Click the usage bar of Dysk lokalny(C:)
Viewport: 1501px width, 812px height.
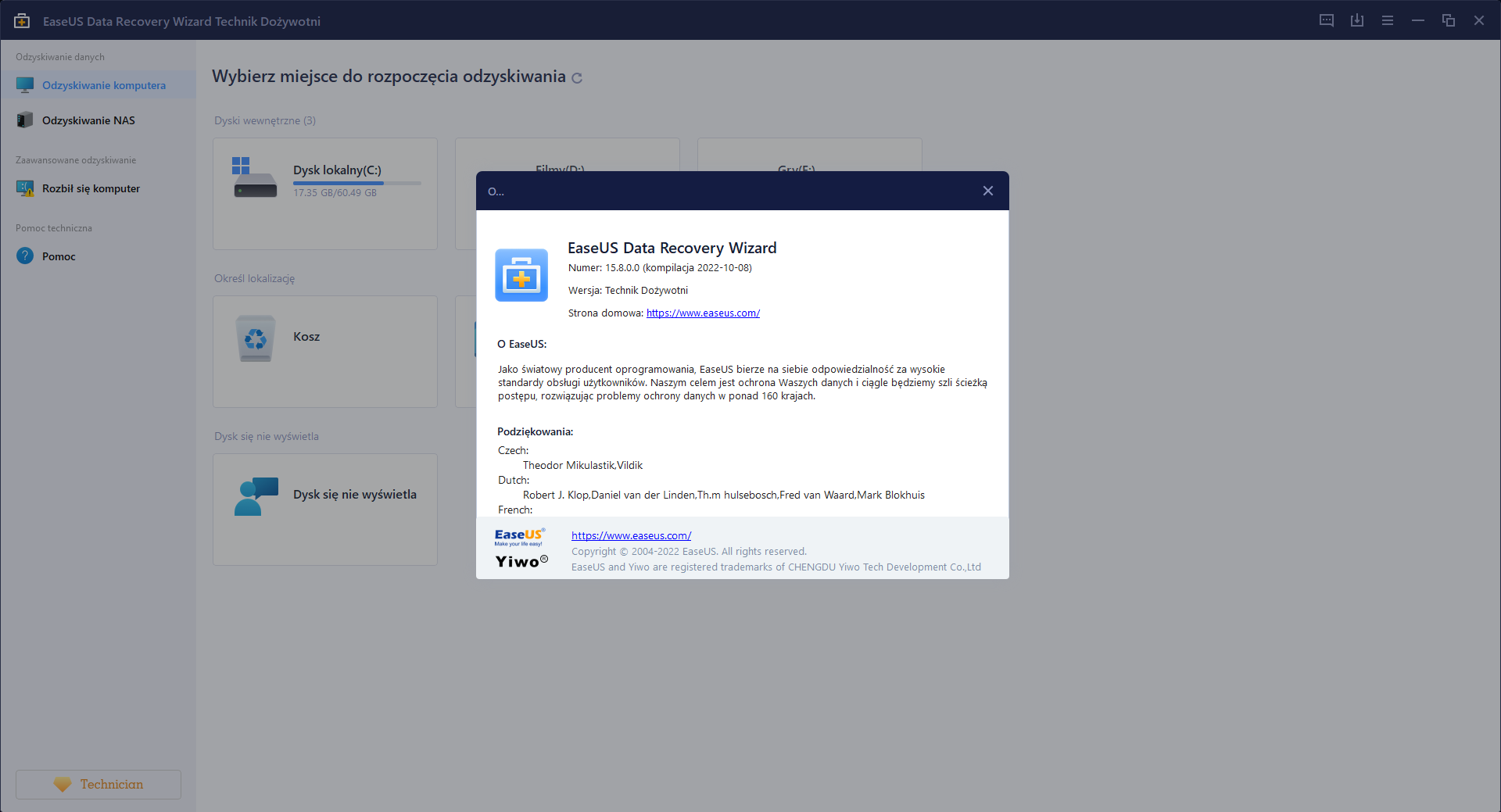pyautogui.click(x=357, y=183)
